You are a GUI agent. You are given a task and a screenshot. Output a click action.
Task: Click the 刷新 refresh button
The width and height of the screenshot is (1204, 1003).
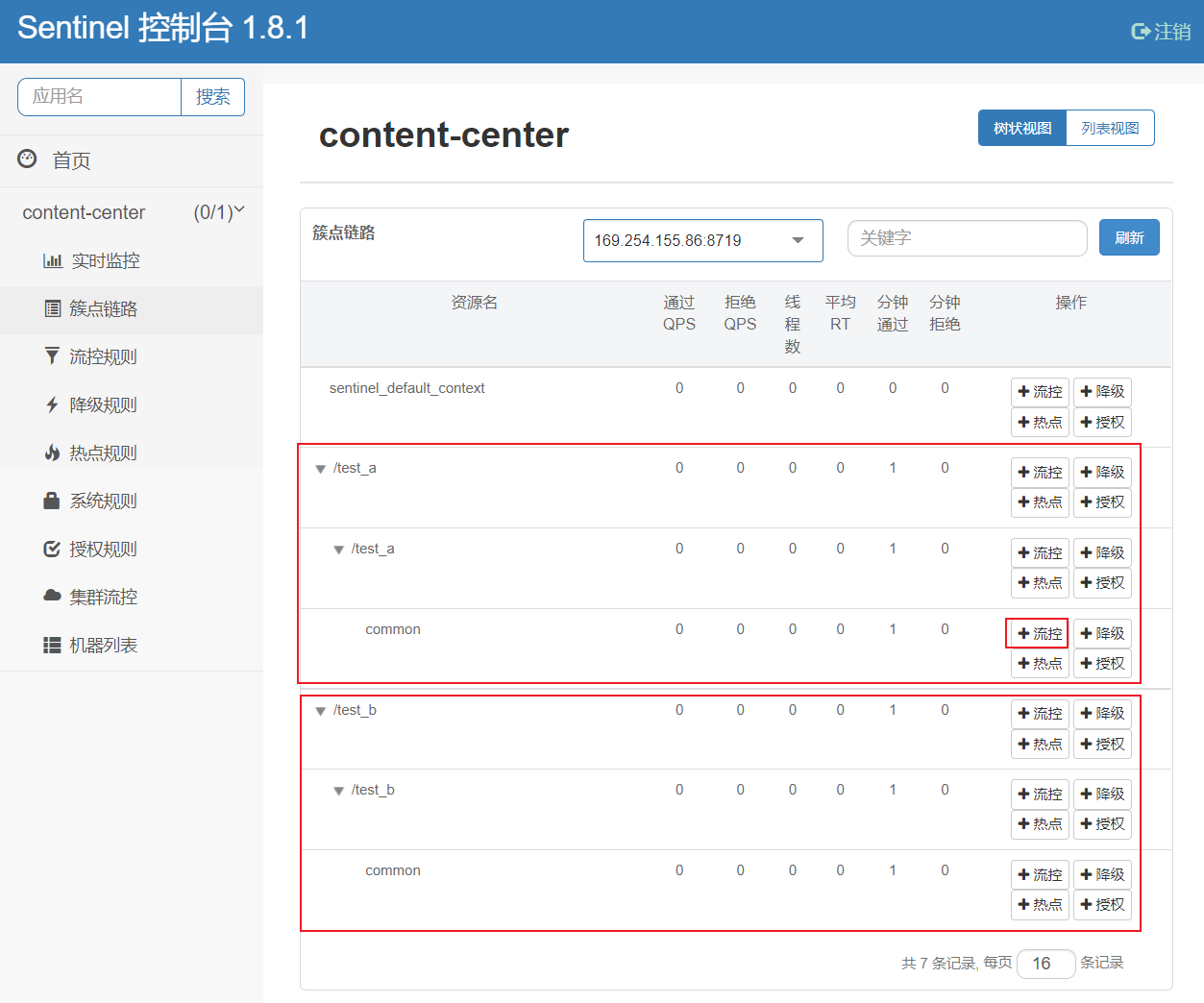tap(1129, 237)
